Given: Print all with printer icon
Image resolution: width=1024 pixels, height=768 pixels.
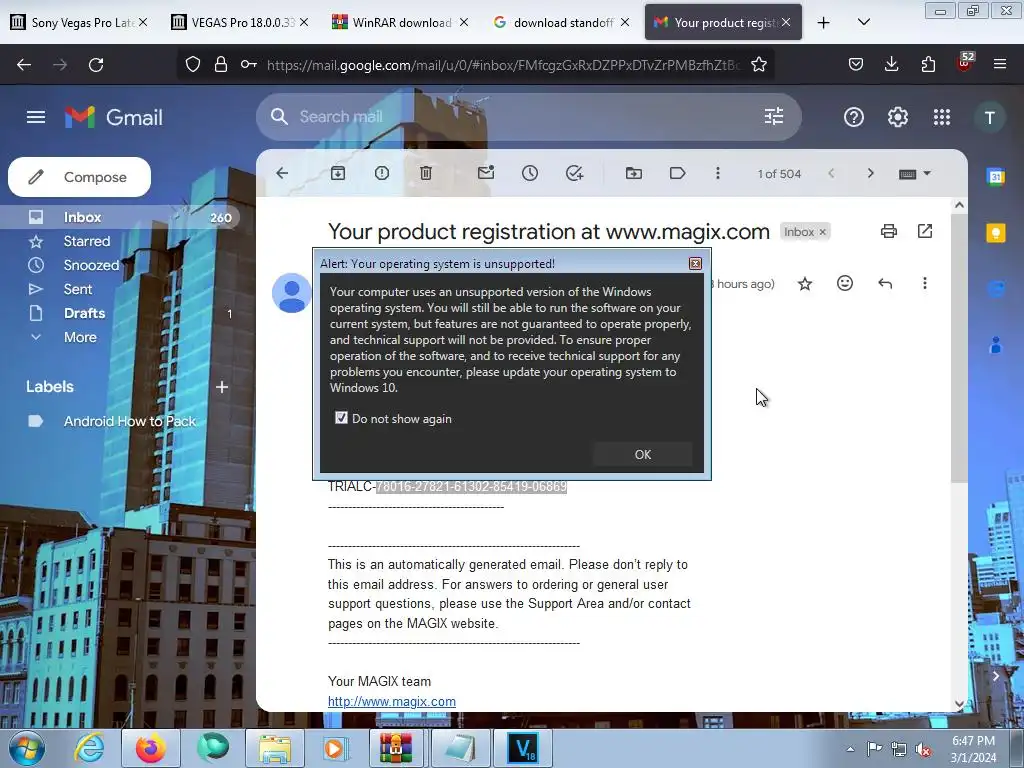Looking at the screenshot, I should click(889, 231).
